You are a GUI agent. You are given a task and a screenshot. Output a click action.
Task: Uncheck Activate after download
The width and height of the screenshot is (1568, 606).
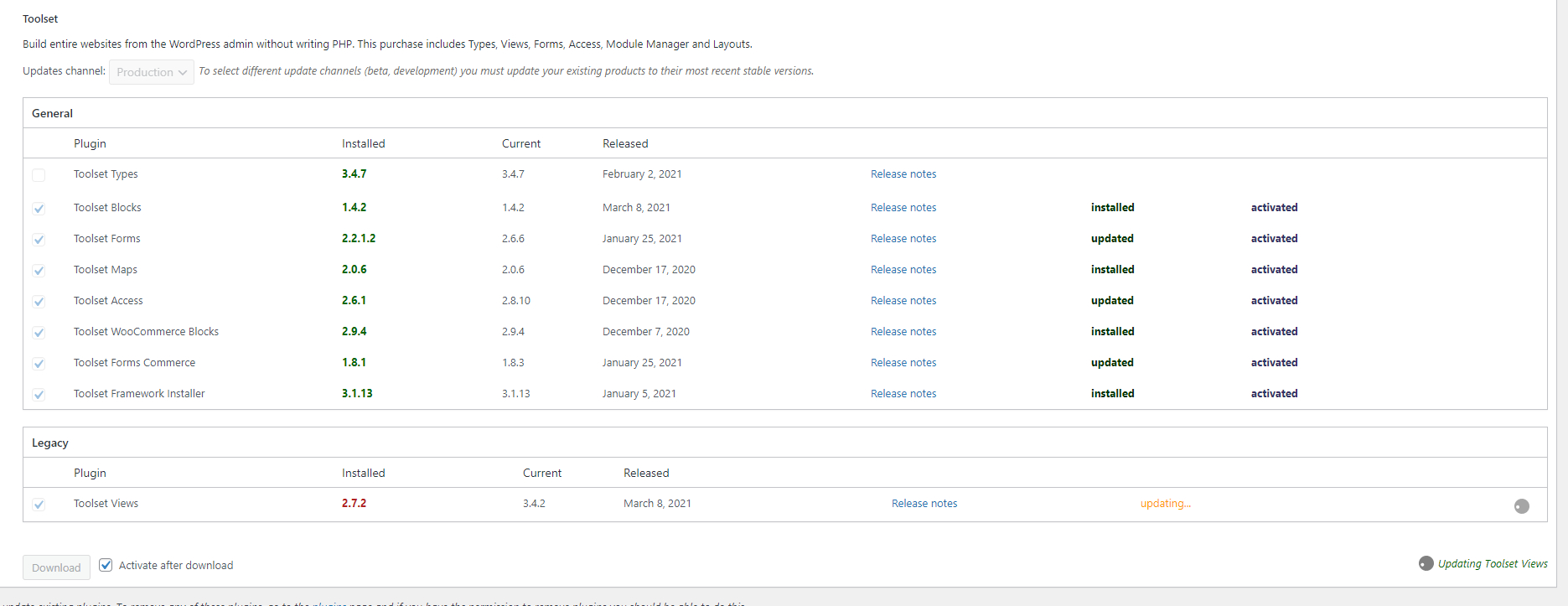pos(106,565)
